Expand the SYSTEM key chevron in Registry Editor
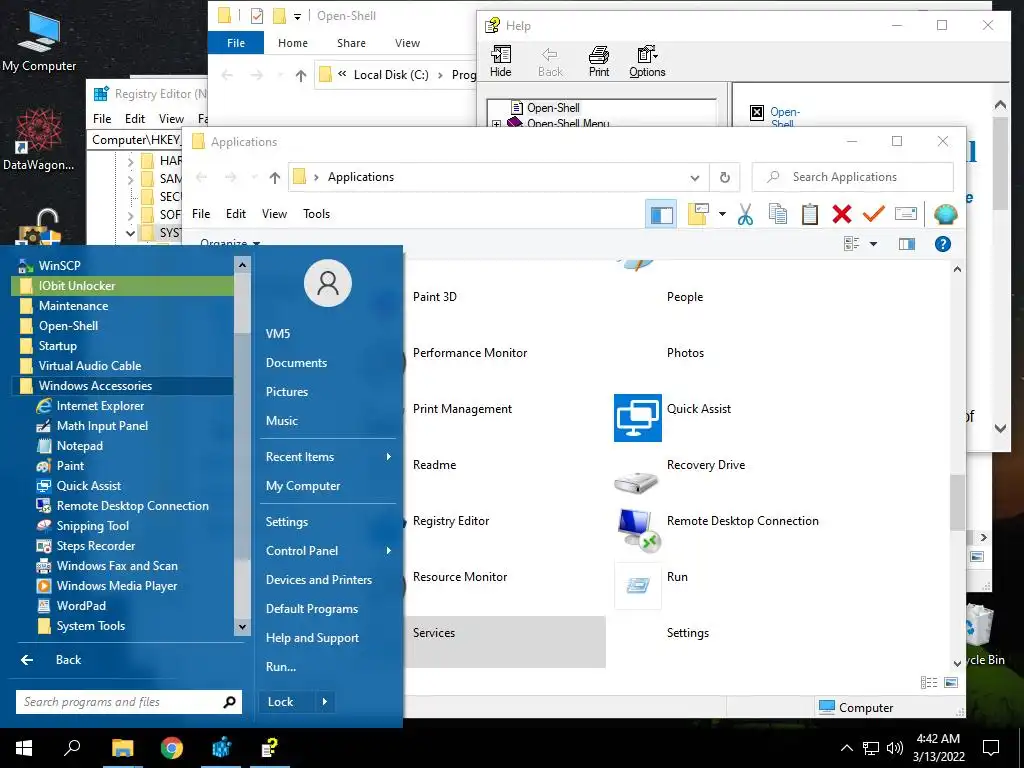The height and width of the screenshot is (768, 1024). click(131, 232)
